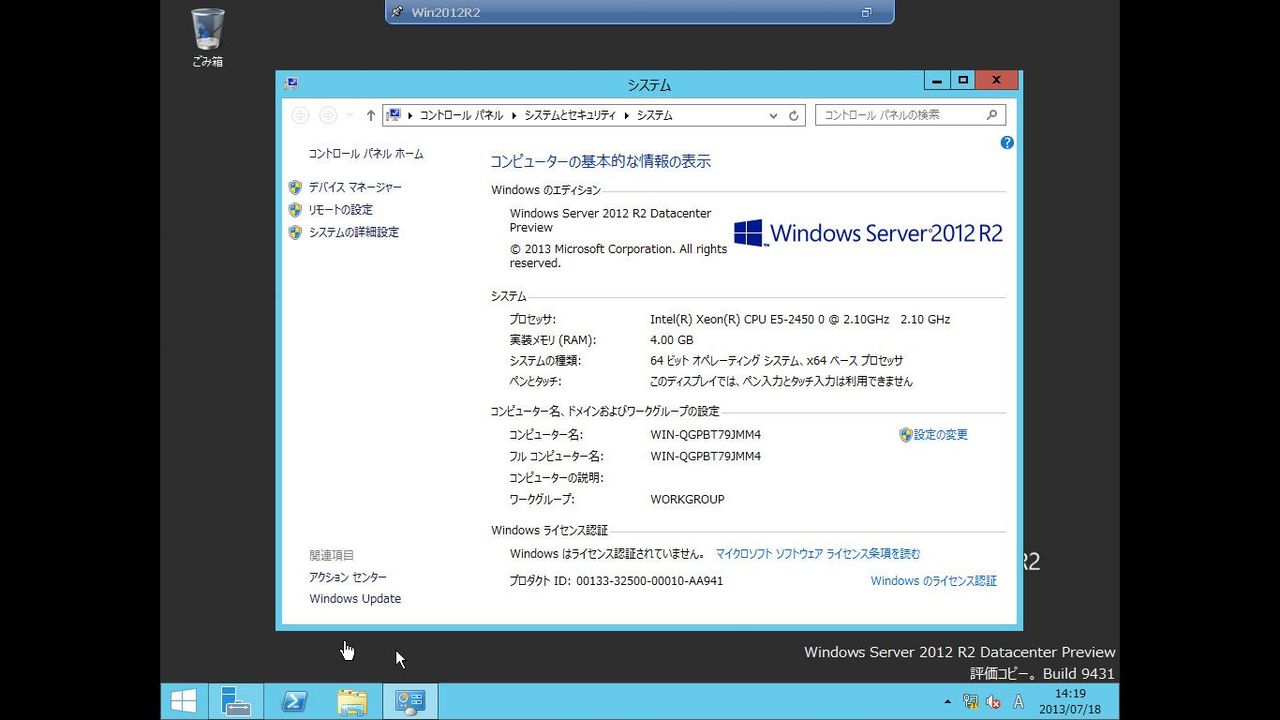Refresh the システム page
The width and height of the screenshot is (1280, 720).
[x=794, y=116]
